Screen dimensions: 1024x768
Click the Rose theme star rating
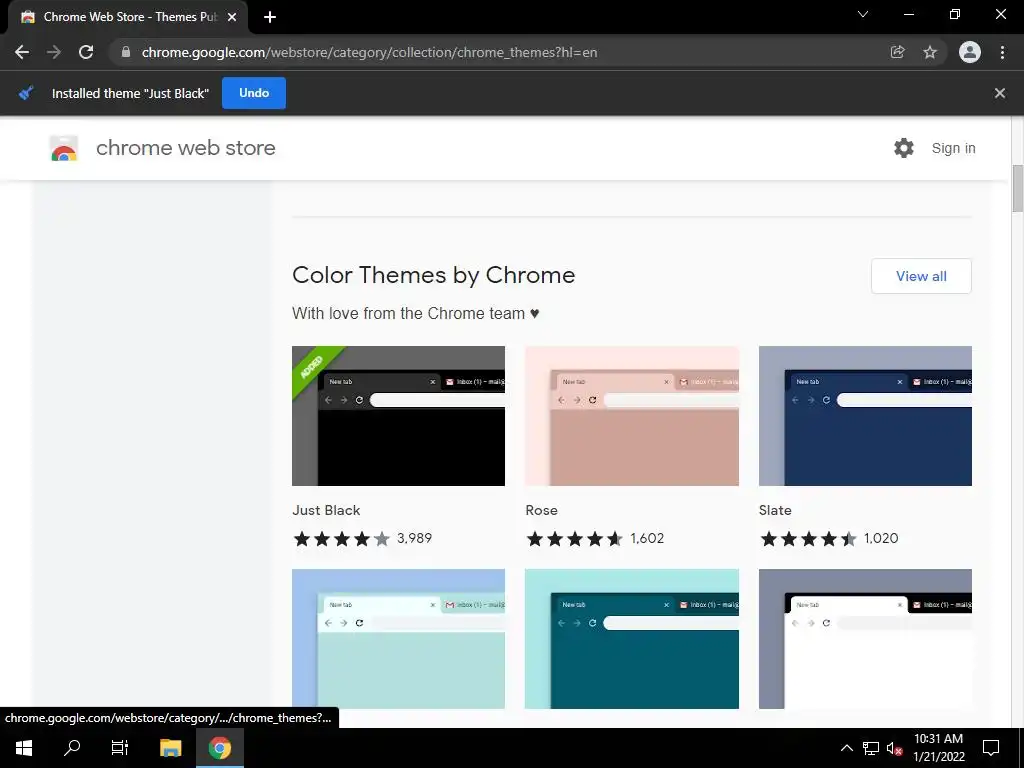click(x=575, y=539)
